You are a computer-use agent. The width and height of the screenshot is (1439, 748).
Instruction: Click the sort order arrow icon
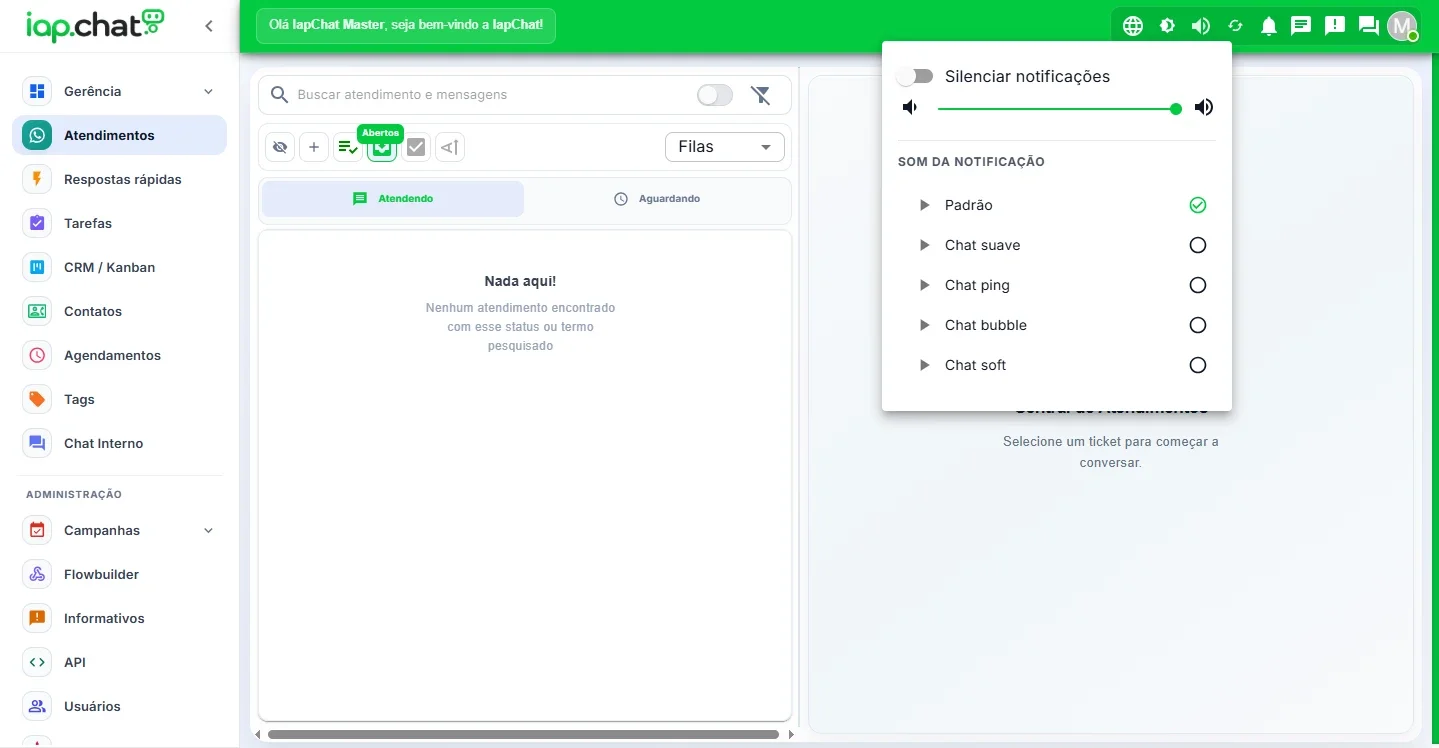coord(450,147)
